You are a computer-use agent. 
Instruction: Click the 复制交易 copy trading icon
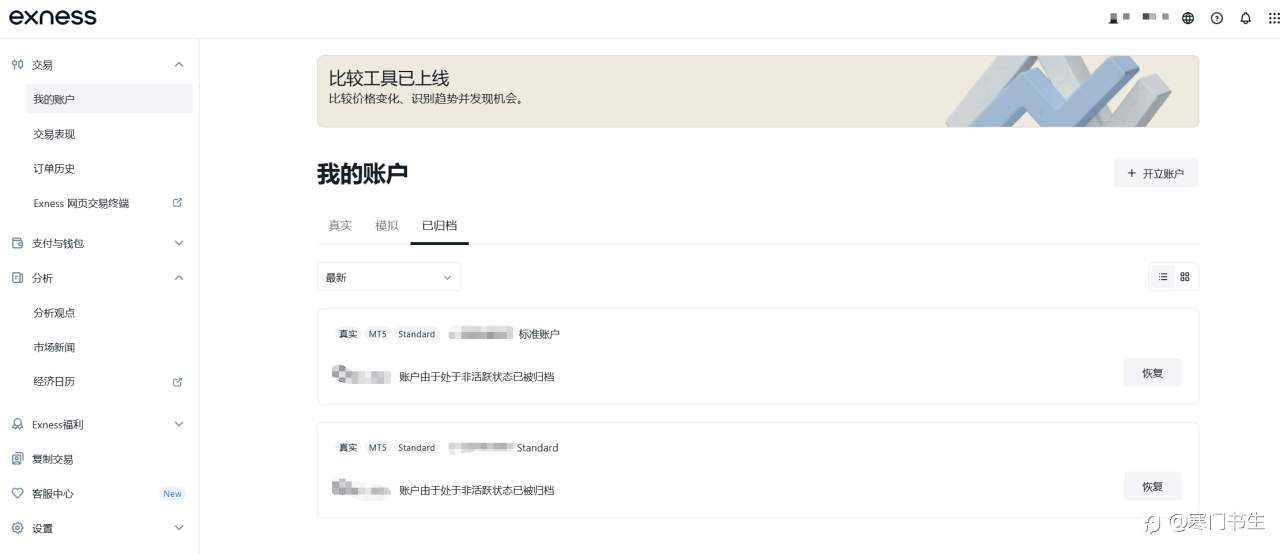(x=17, y=459)
